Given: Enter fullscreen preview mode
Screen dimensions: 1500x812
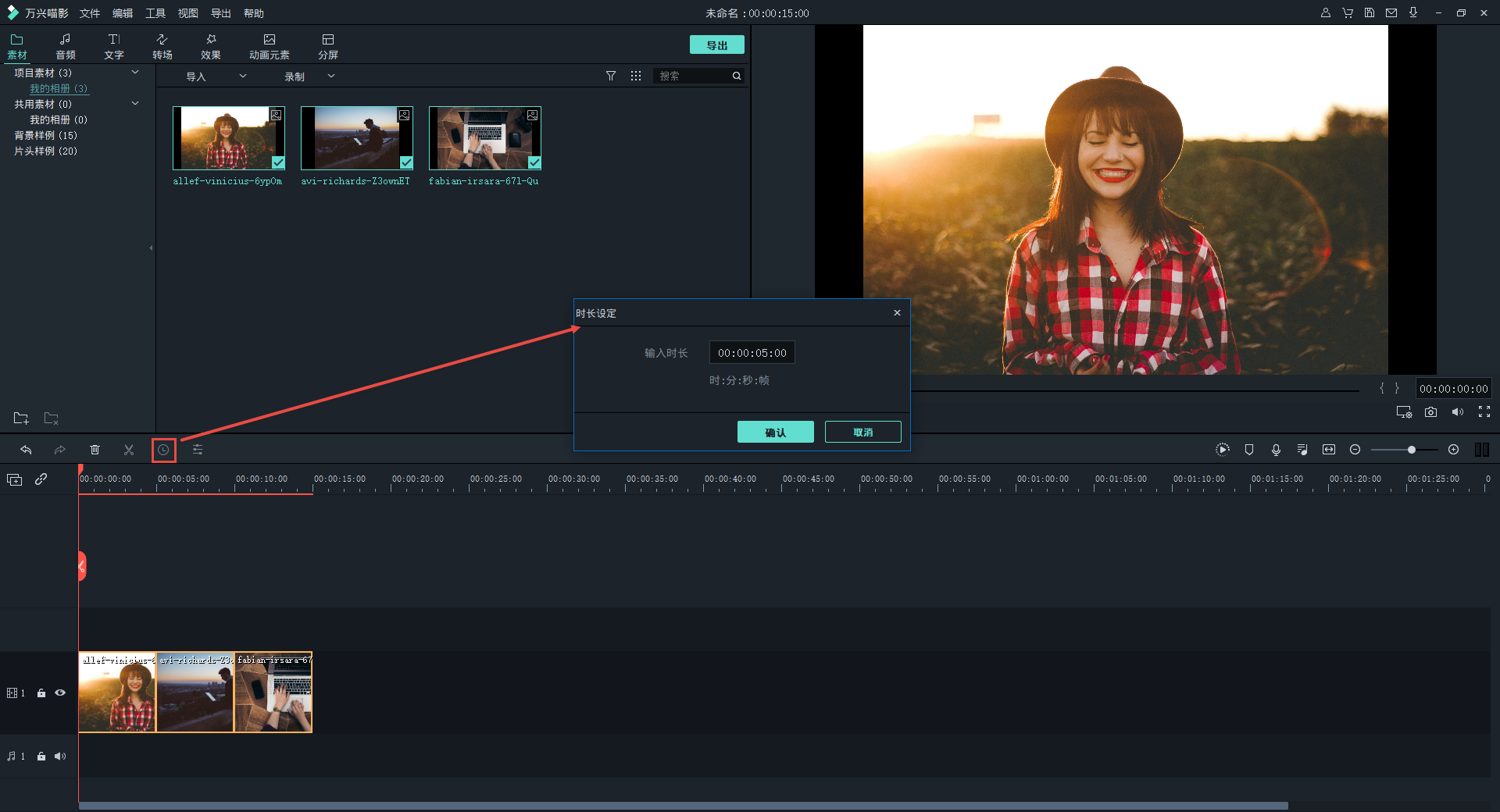Looking at the screenshot, I should [x=1484, y=412].
